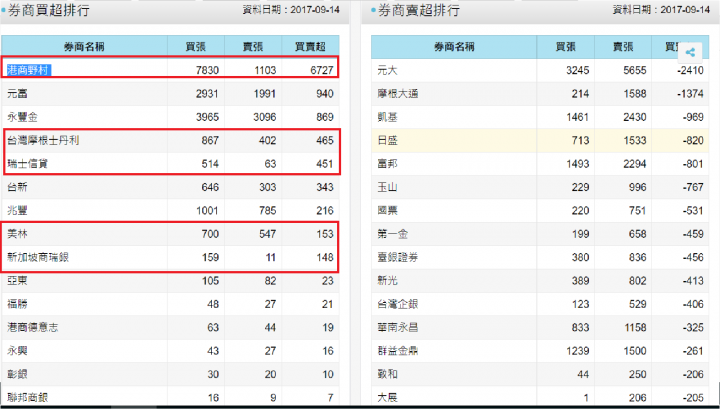This screenshot has height=410, width=720.
Task: Click buy value 3965 for 永豐金
Action: tap(207, 117)
